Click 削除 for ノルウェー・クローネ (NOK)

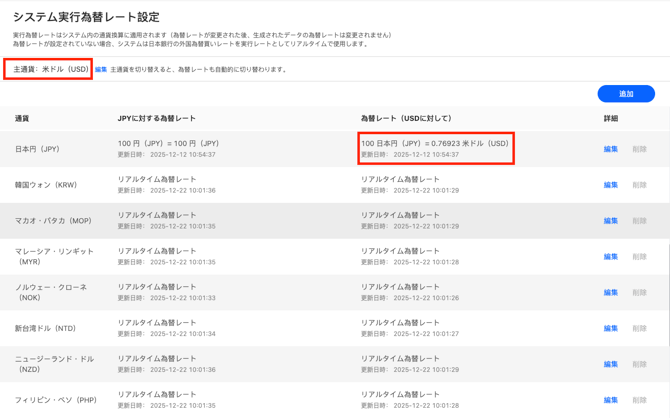[x=639, y=293]
